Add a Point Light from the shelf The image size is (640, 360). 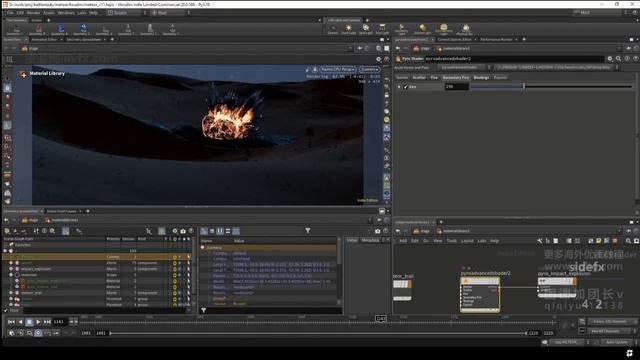tap(349, 29)
